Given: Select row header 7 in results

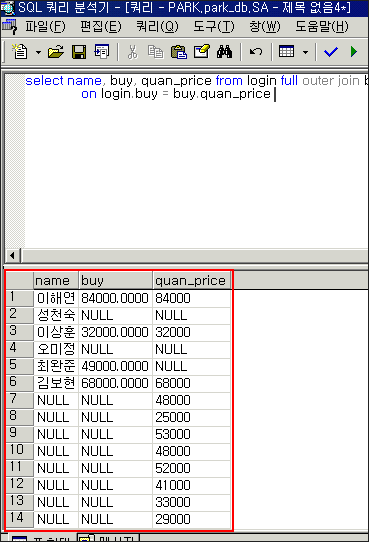Looking at the screenshot, I should (x=20, y=400).
